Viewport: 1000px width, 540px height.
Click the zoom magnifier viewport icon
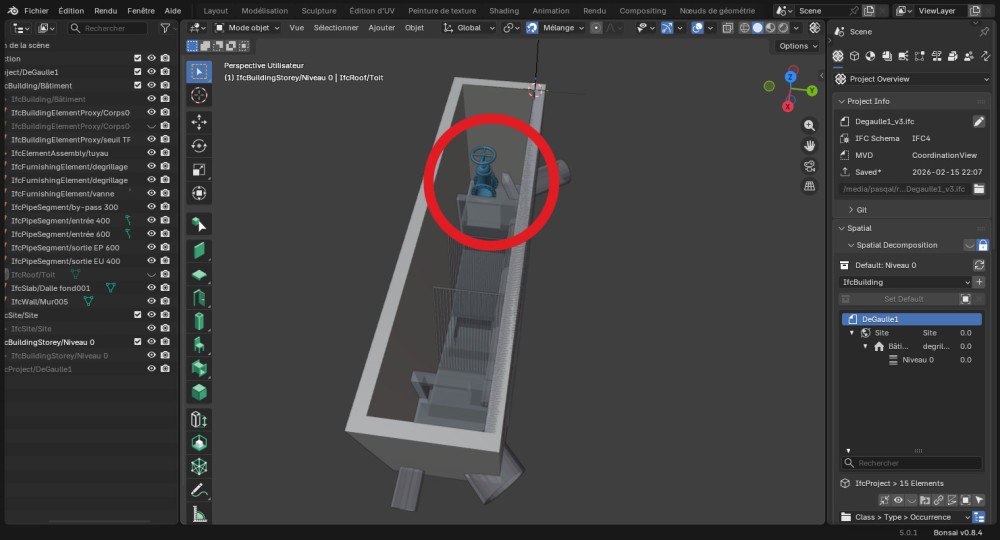(x=810, y=126)
